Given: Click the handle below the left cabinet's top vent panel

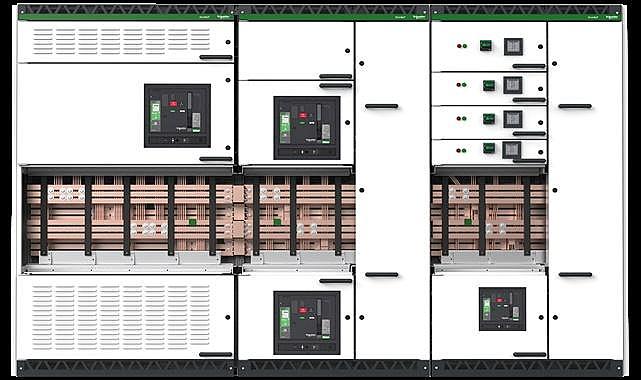Looking at the screenshot, I should click(x=216, y=57).
